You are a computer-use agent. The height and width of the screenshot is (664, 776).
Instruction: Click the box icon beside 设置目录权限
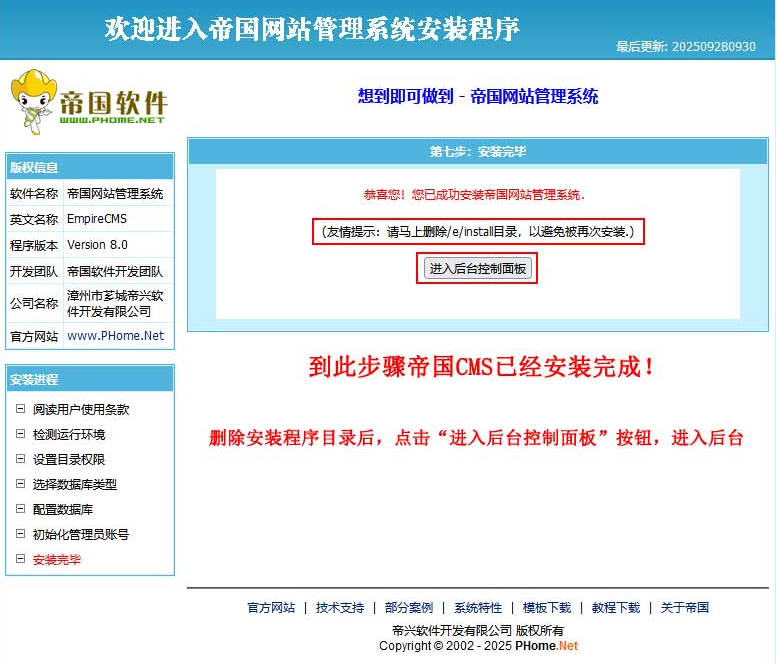(20, 459)
